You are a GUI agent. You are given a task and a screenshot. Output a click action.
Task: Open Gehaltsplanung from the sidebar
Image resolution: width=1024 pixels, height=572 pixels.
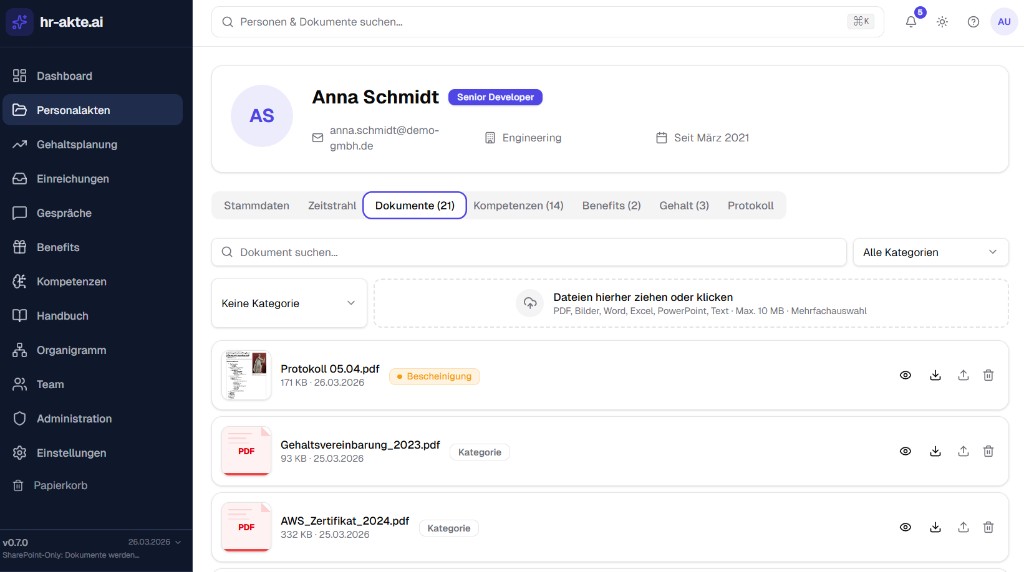click(x=76, y=144)
